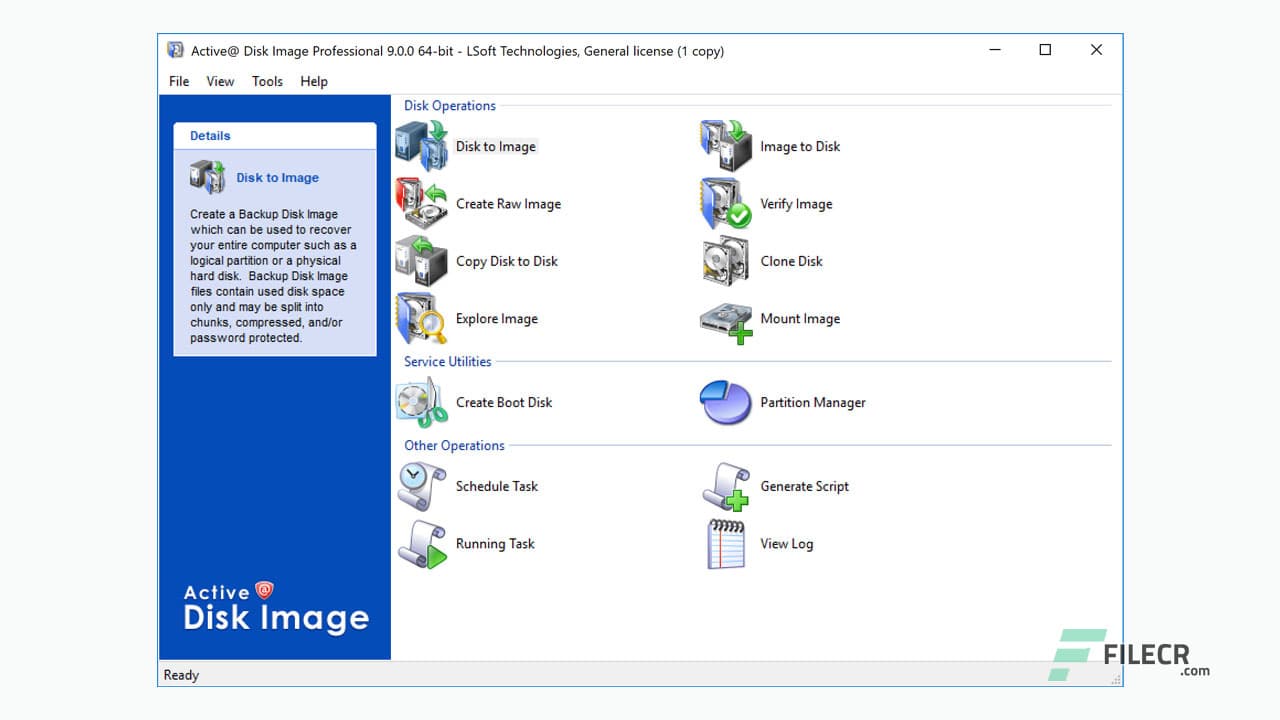Launch the Partition Manager pie icon

pos(724,401)
